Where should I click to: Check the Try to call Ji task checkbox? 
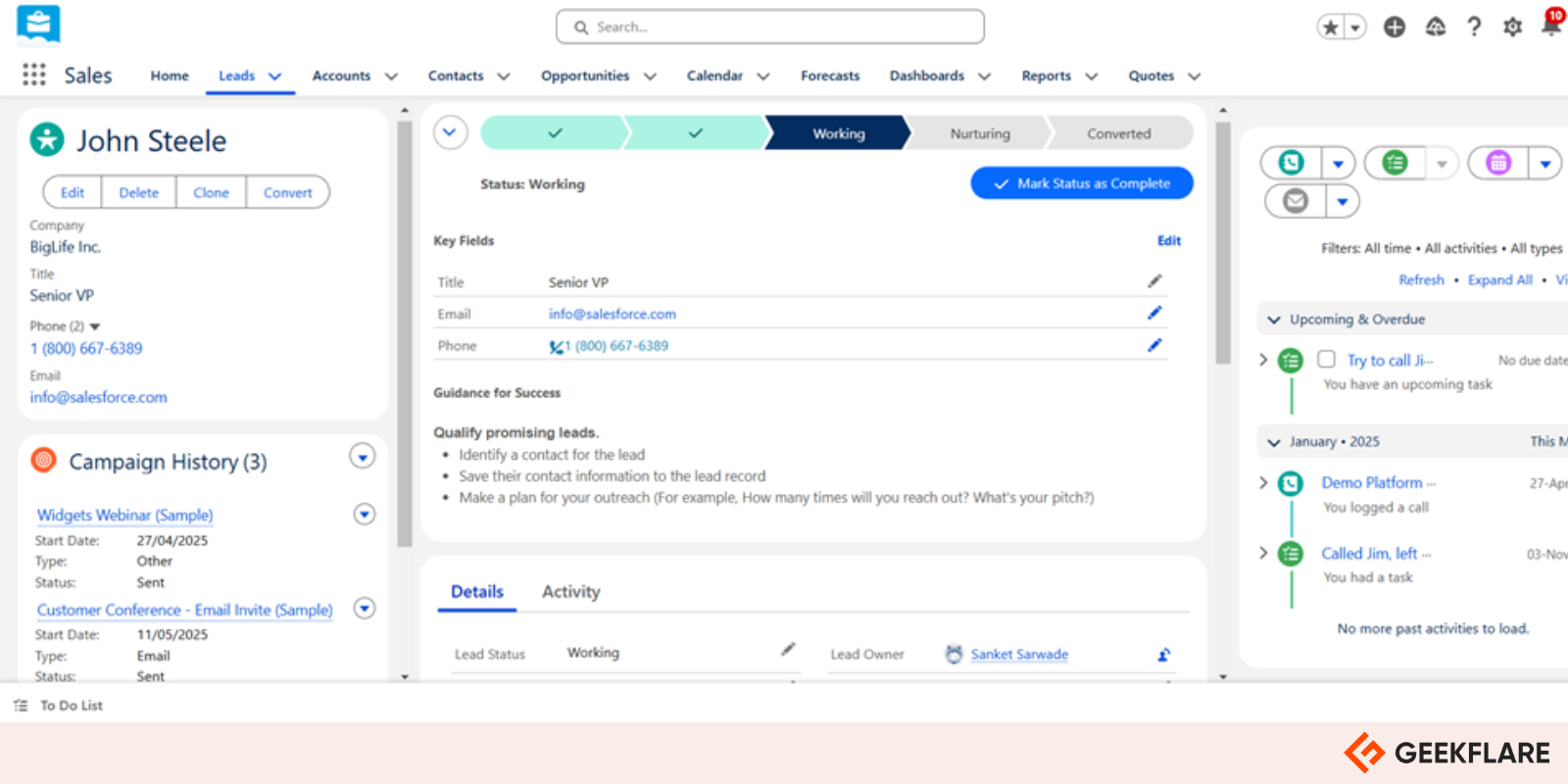1326,360
